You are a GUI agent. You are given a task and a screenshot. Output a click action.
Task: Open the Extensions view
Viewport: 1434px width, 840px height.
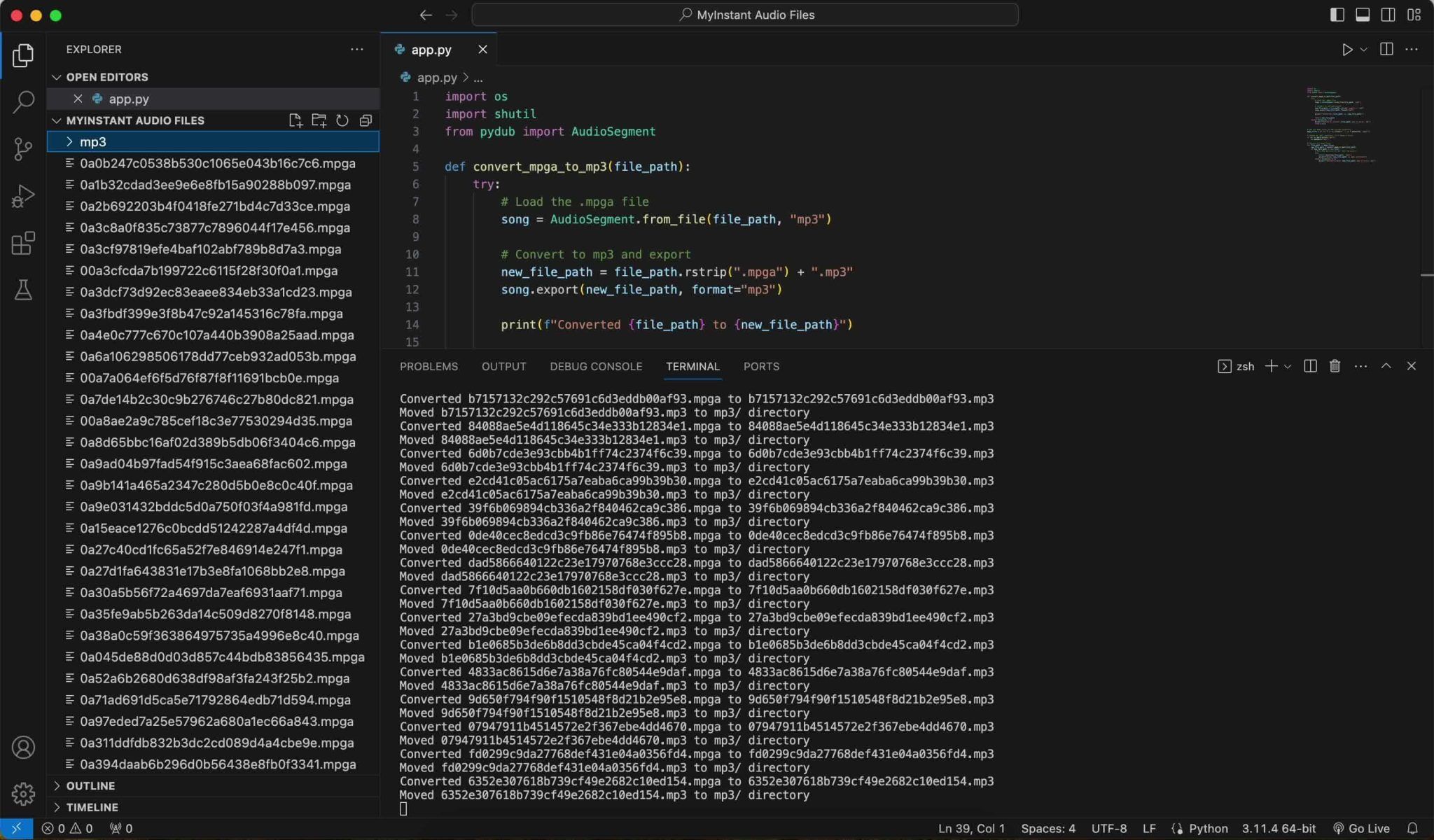coord(23,244)
